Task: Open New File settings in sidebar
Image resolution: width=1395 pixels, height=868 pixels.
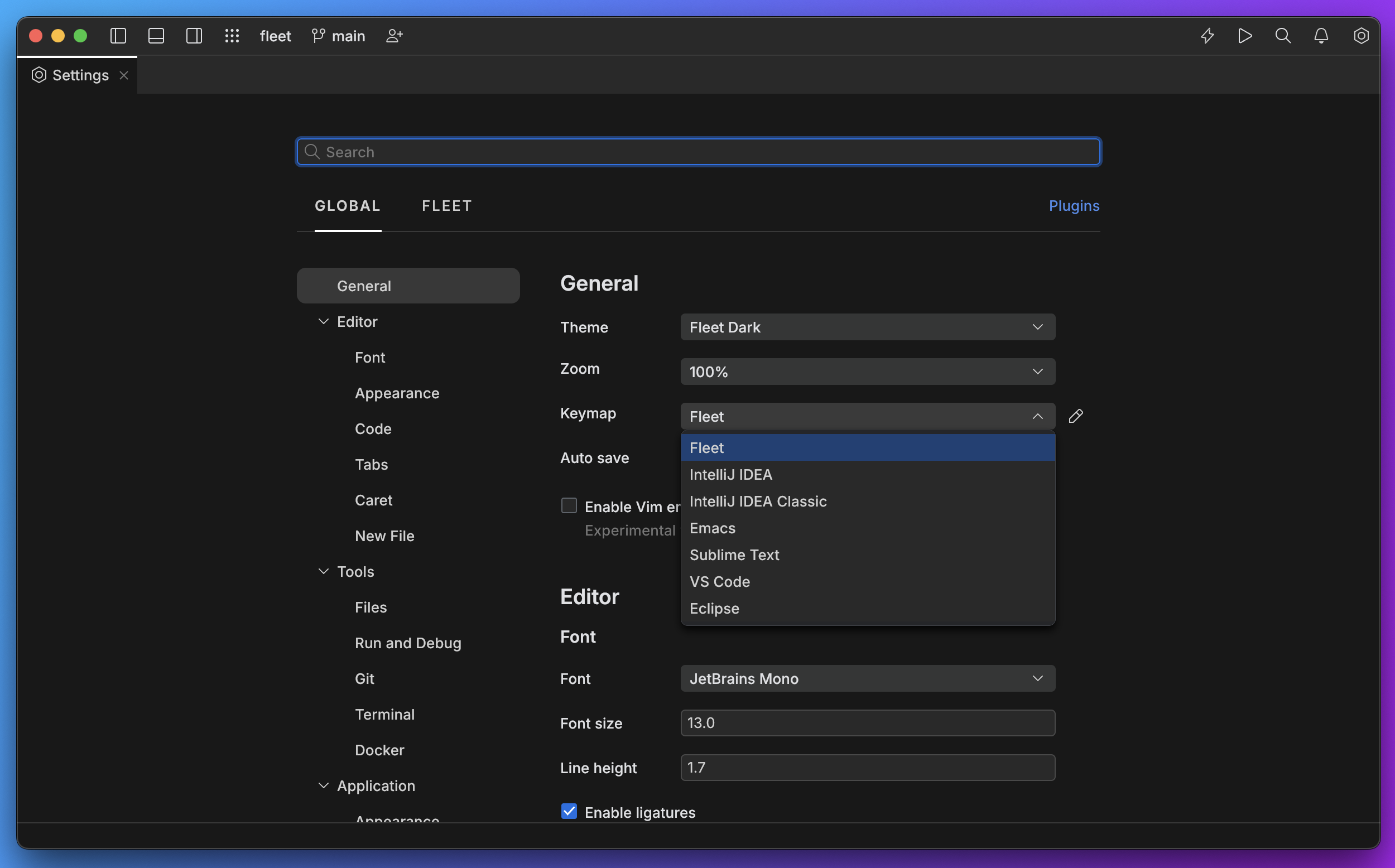Action: pos(384,536)
